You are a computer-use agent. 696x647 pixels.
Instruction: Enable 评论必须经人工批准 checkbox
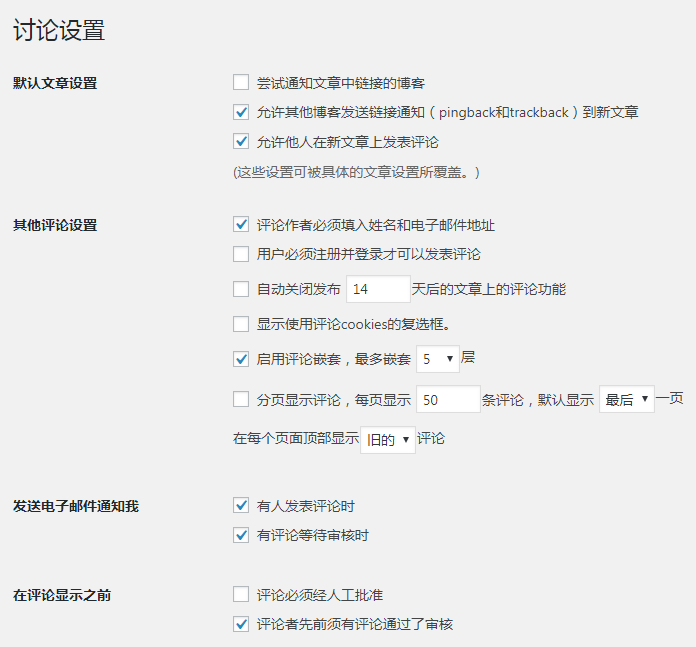(241, 594)
